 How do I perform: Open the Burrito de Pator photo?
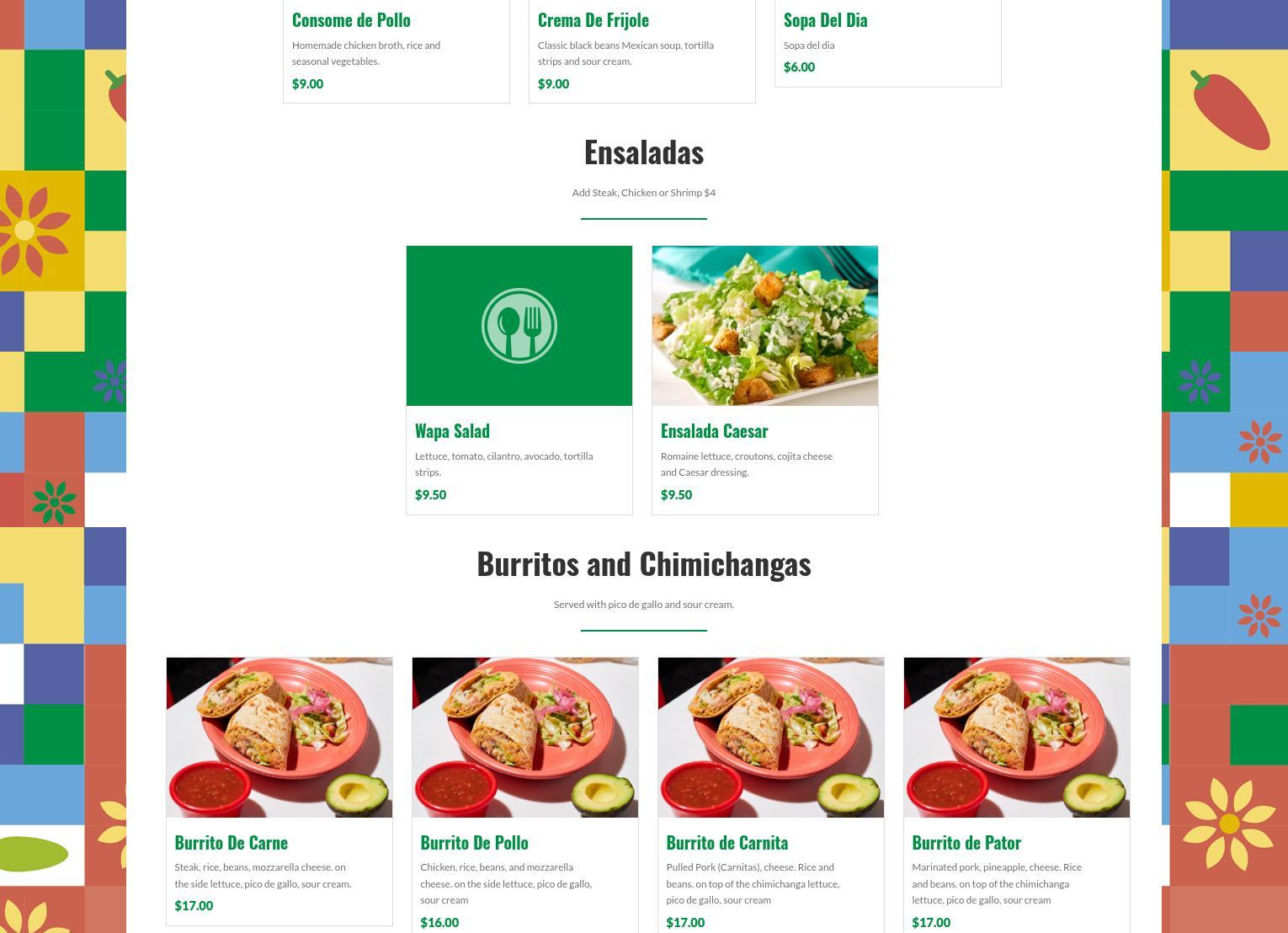tap(1017, 738)
